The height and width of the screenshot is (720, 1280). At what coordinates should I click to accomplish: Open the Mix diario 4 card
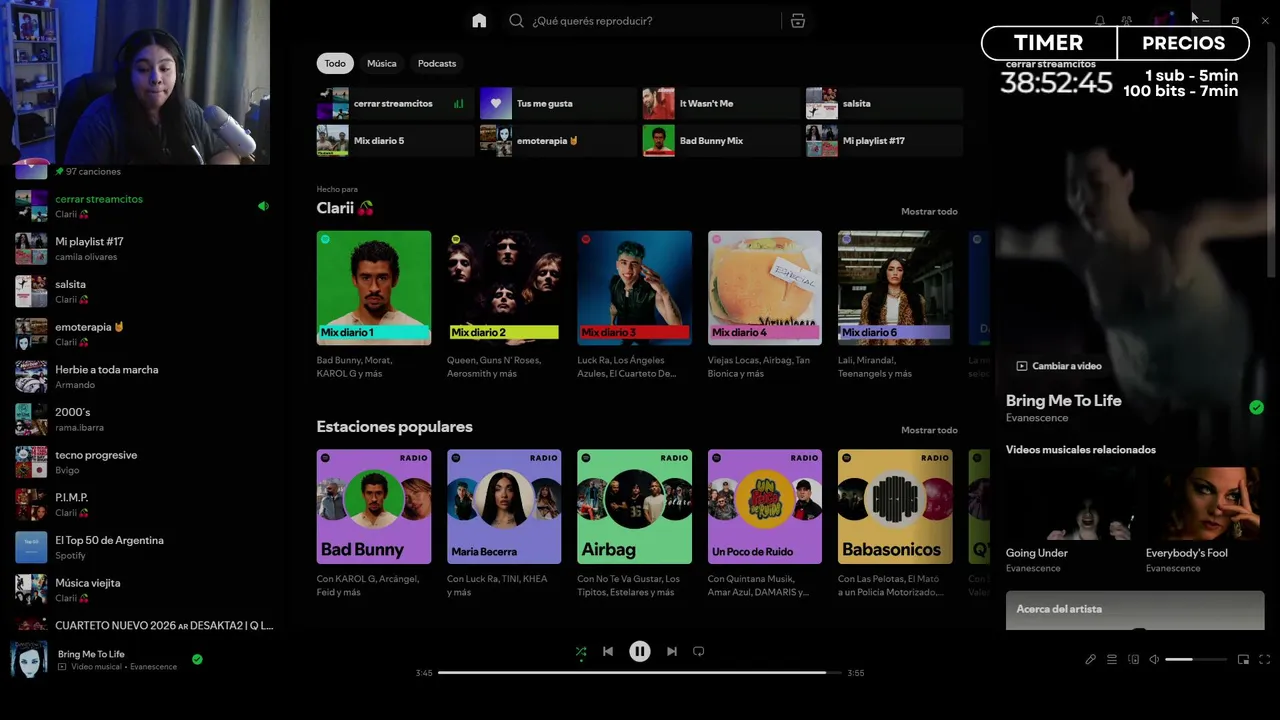765,305
